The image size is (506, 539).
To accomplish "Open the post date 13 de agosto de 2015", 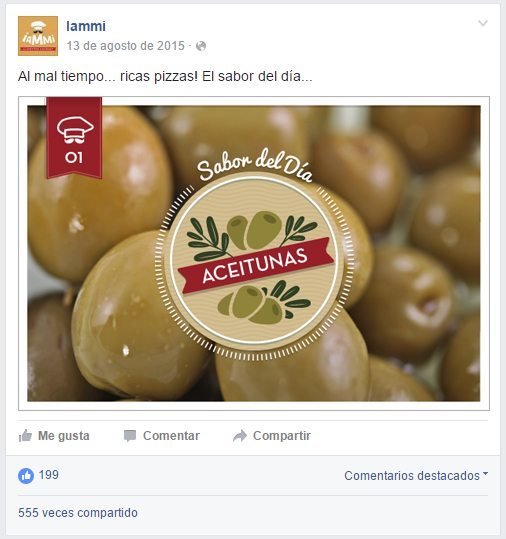I will pos(125,46).
